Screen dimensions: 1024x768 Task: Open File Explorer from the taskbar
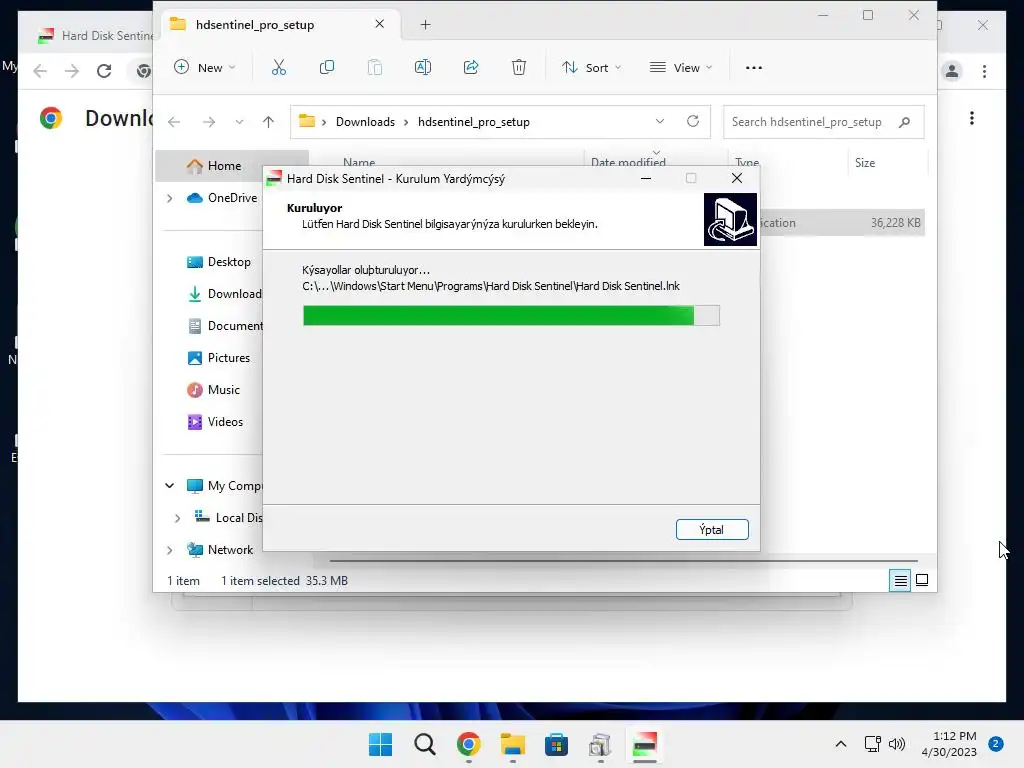(x=513, y=744)
